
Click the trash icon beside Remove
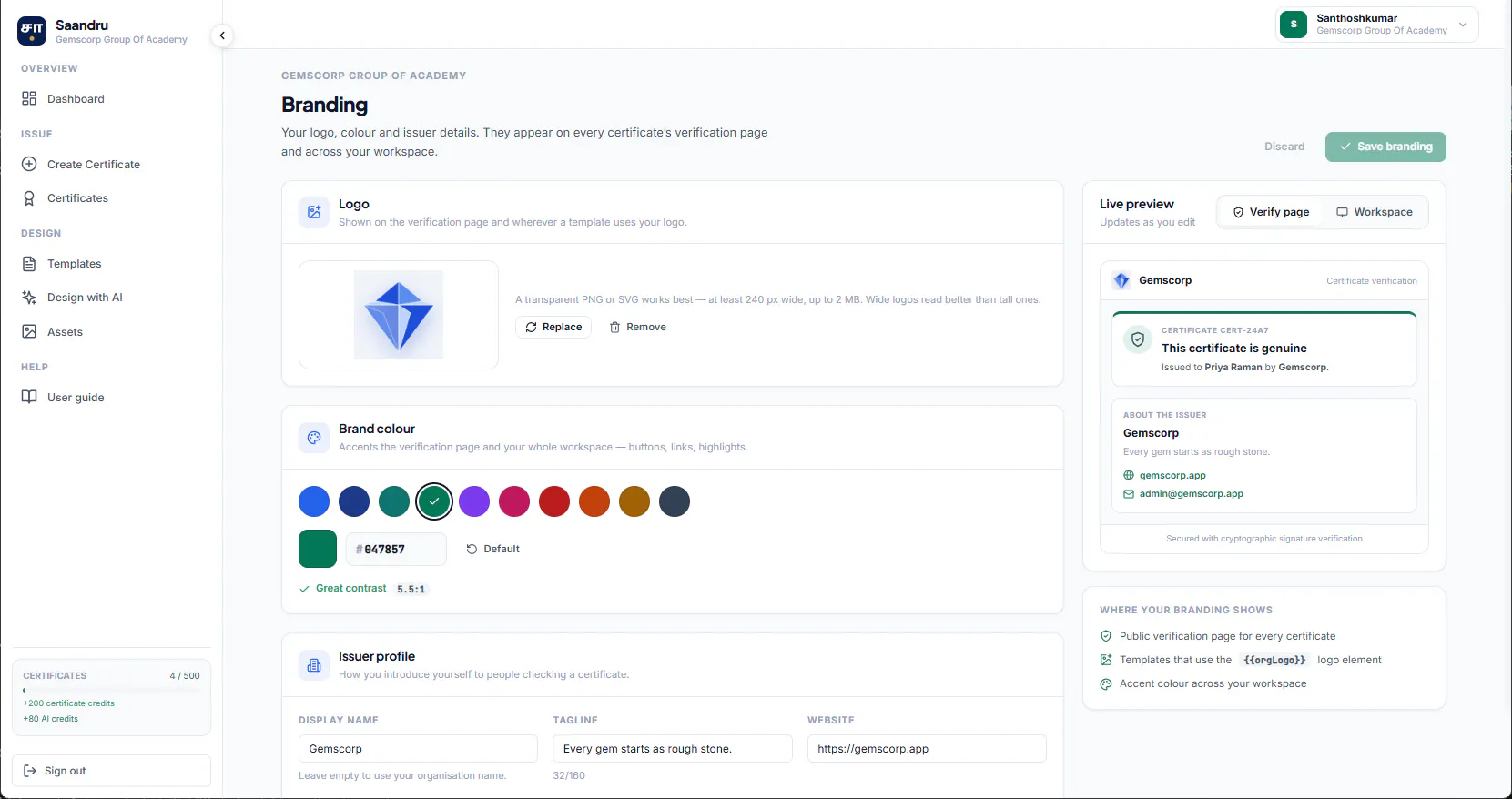coord(614,328)
